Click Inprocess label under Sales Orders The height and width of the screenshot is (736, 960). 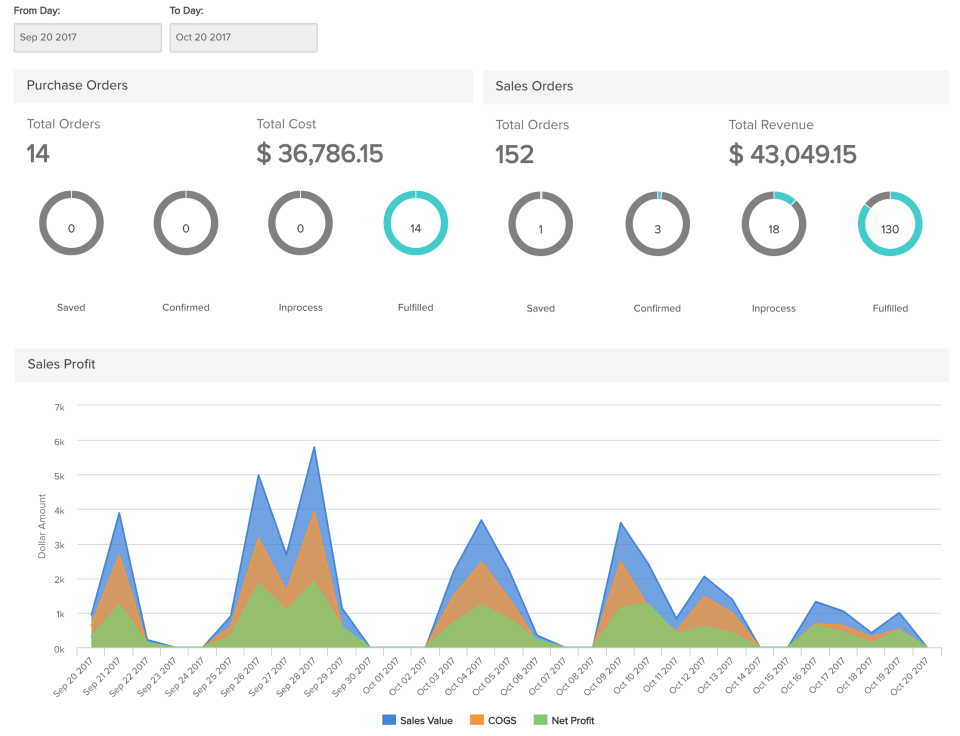774,309
